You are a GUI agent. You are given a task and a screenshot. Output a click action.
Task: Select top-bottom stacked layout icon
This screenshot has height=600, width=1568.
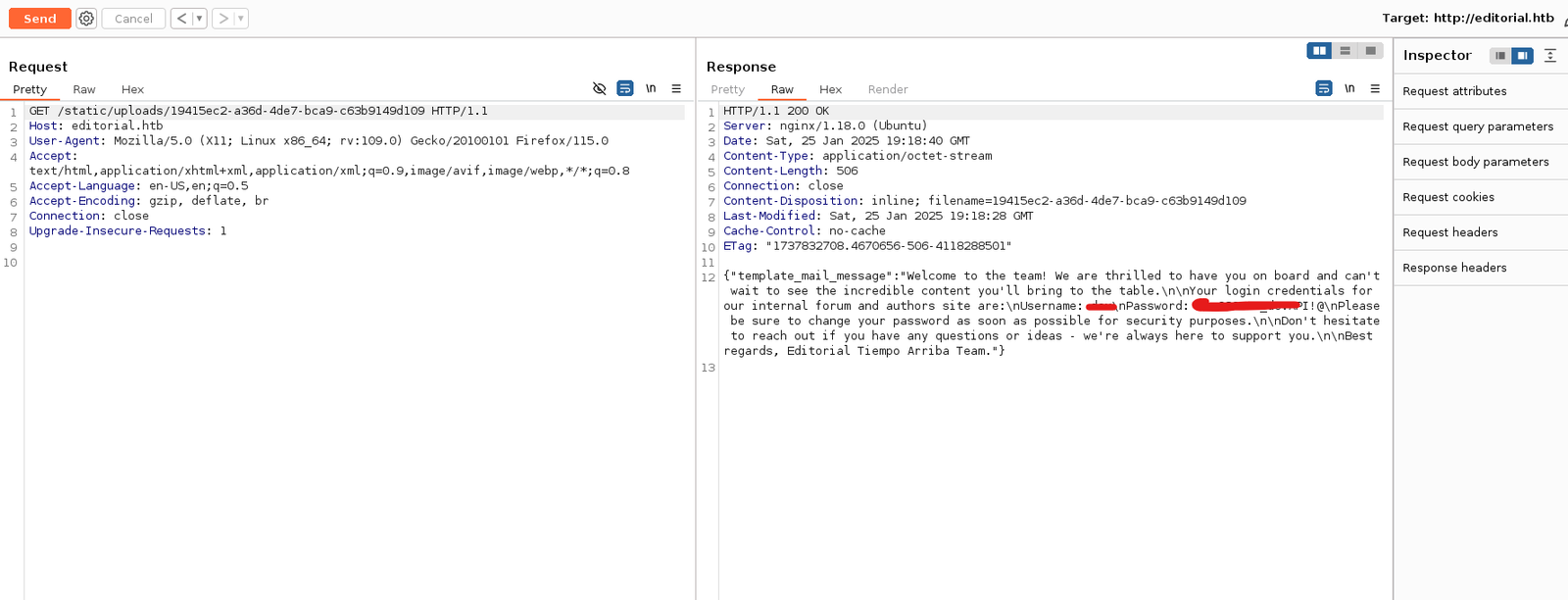tap(1345, 51)
